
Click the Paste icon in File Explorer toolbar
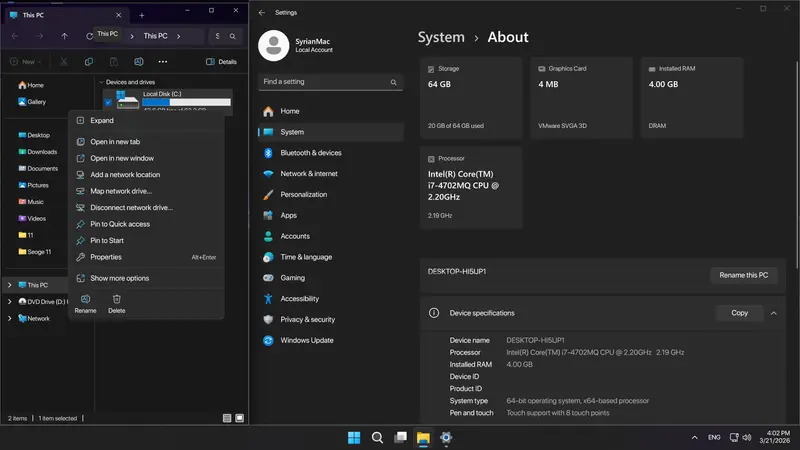coord(114,62)
